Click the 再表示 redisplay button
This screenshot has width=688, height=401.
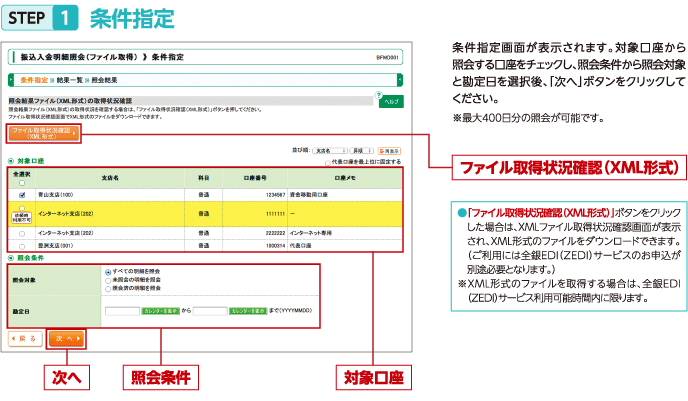pyautogui.click(x=389, y=149)
